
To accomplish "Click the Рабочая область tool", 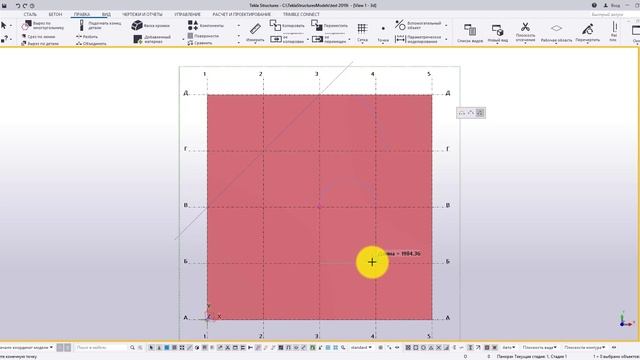I will tap(556, 33).
